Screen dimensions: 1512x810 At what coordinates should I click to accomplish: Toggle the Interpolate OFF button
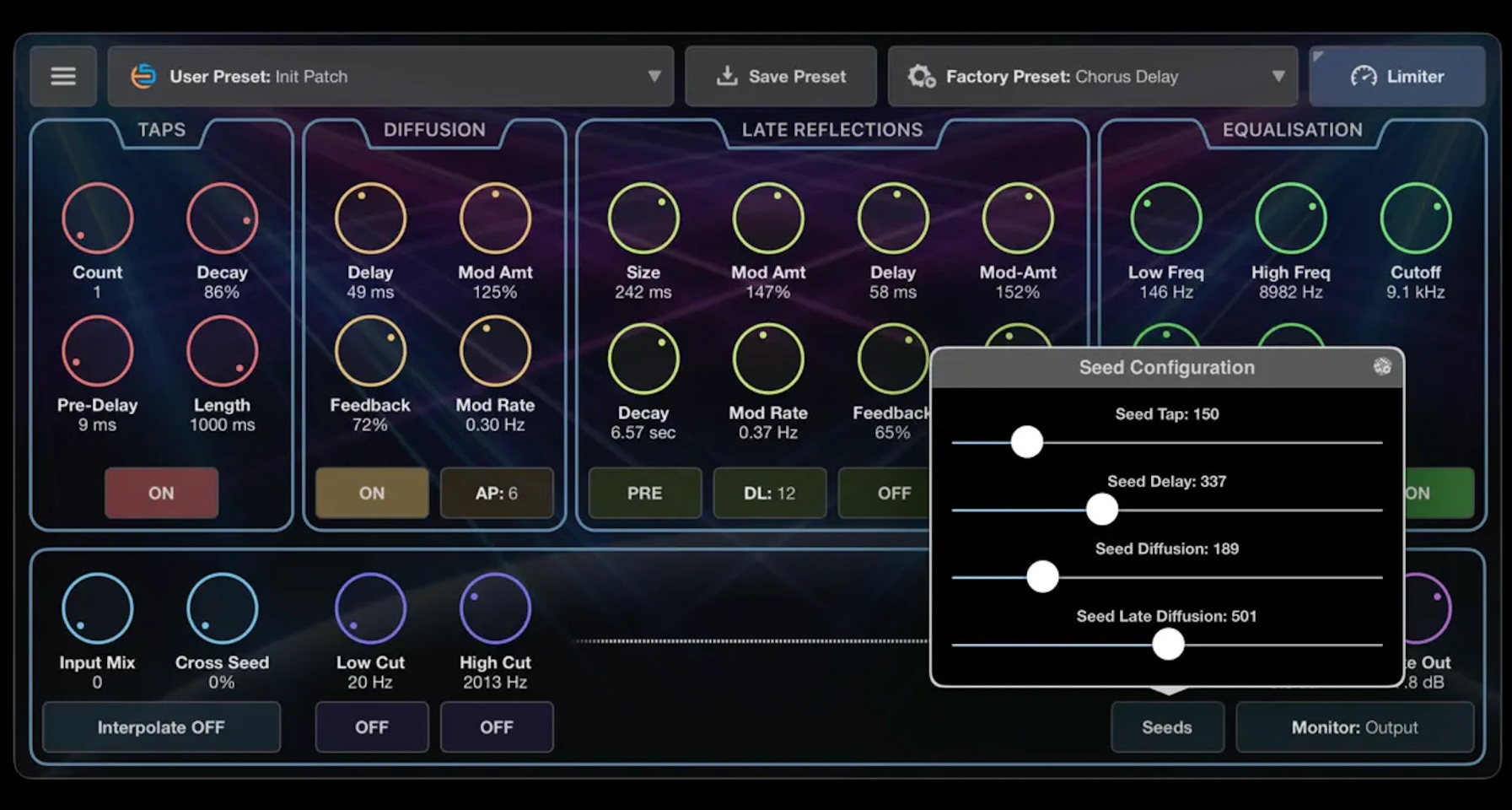(161, 727)
